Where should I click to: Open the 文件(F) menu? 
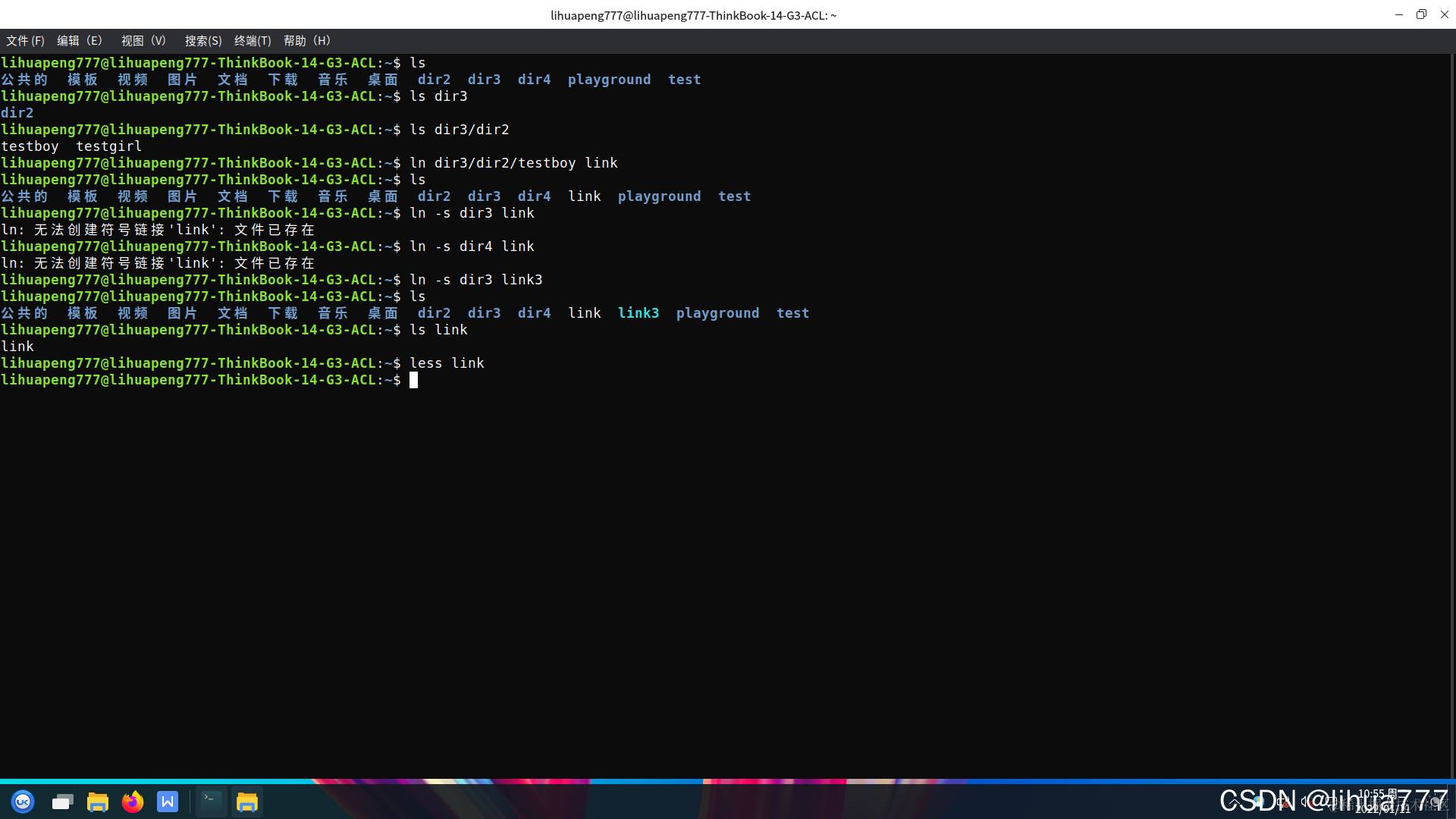[x=25, y=41]
